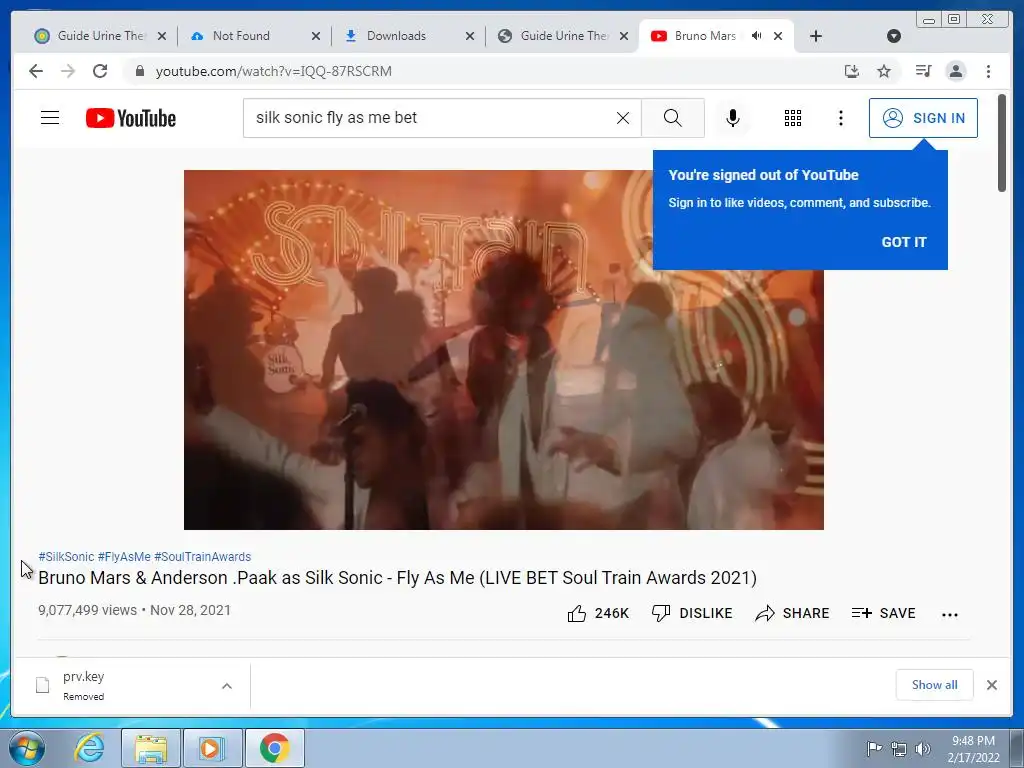Close the Downloads tab
Viewport: 1024px width, 768px height.
(470, 36)
